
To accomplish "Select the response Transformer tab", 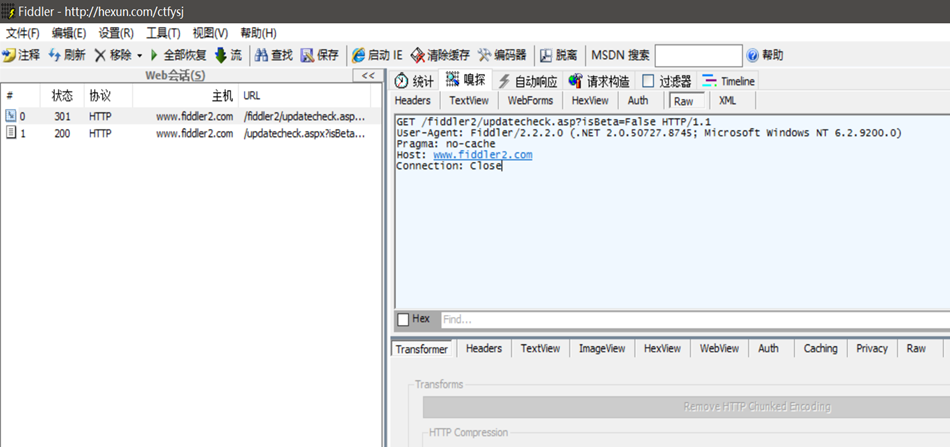I will (422, 349).
